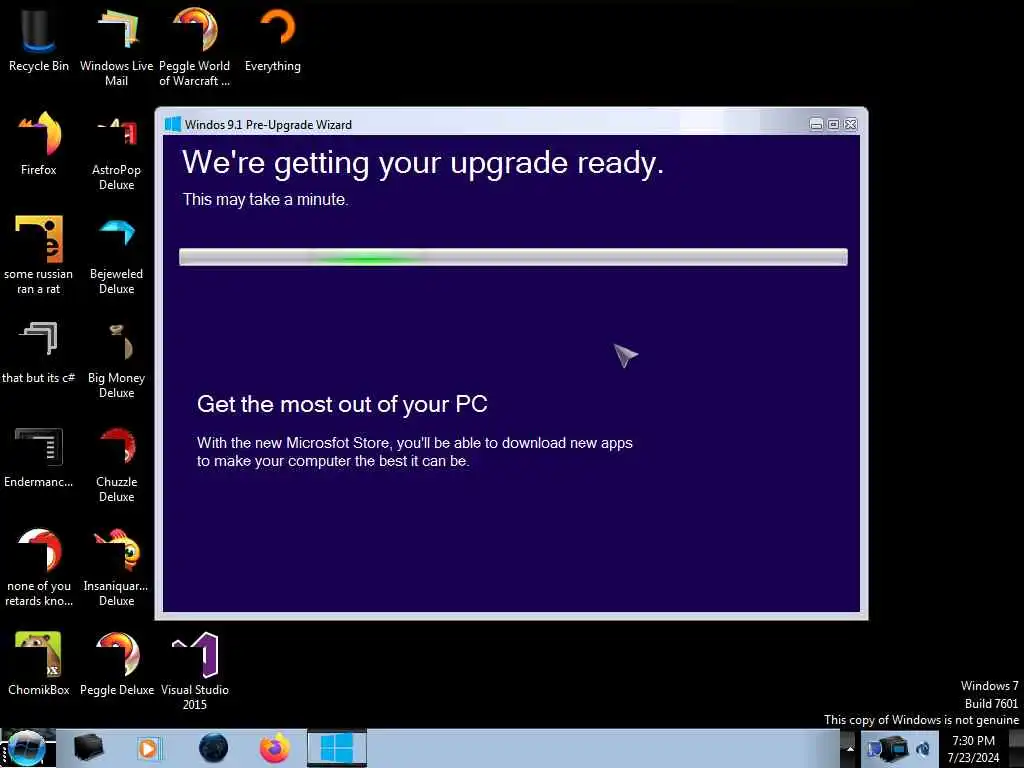The height and width of the screenshot is (768, 1024).
Task: Select the Bejeweled Deluxe shortcut
Action: point(116,255)
